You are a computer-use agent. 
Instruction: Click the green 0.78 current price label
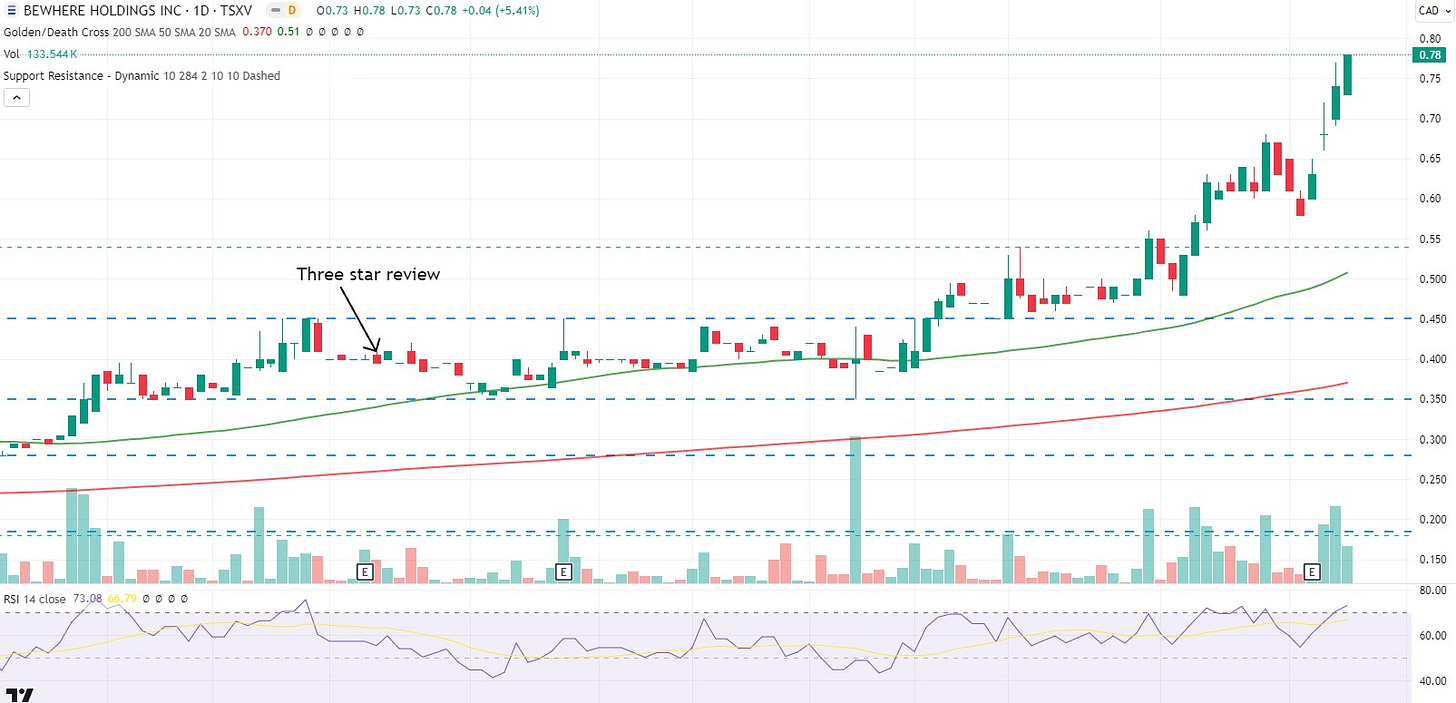click(x=1429, y=55)
